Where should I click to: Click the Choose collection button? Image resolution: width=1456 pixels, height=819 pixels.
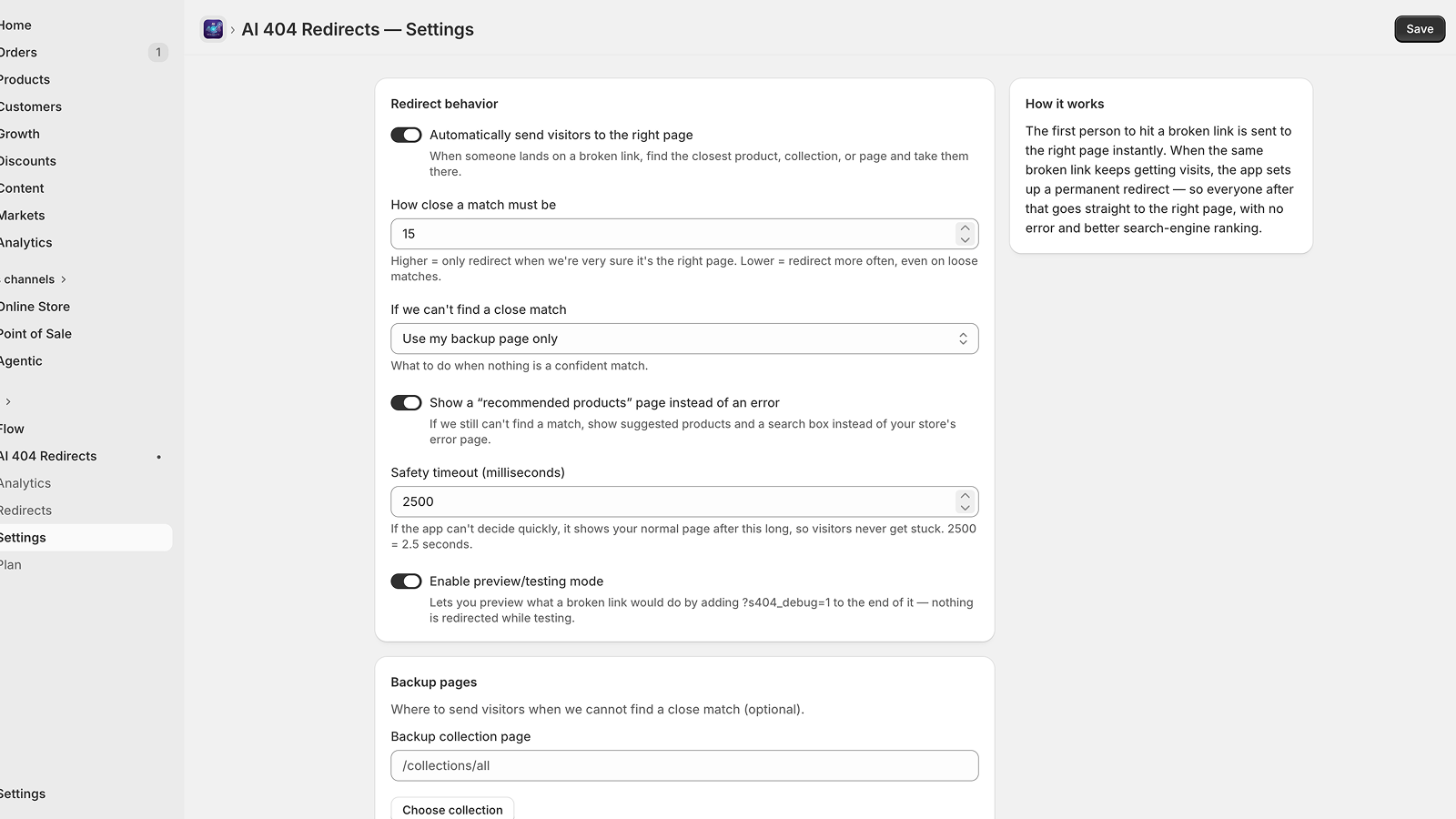[x=452, y=809]
